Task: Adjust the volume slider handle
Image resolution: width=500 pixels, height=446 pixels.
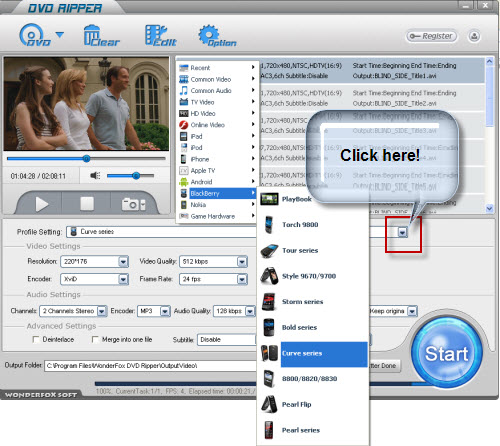Action: tap(136, 176)
